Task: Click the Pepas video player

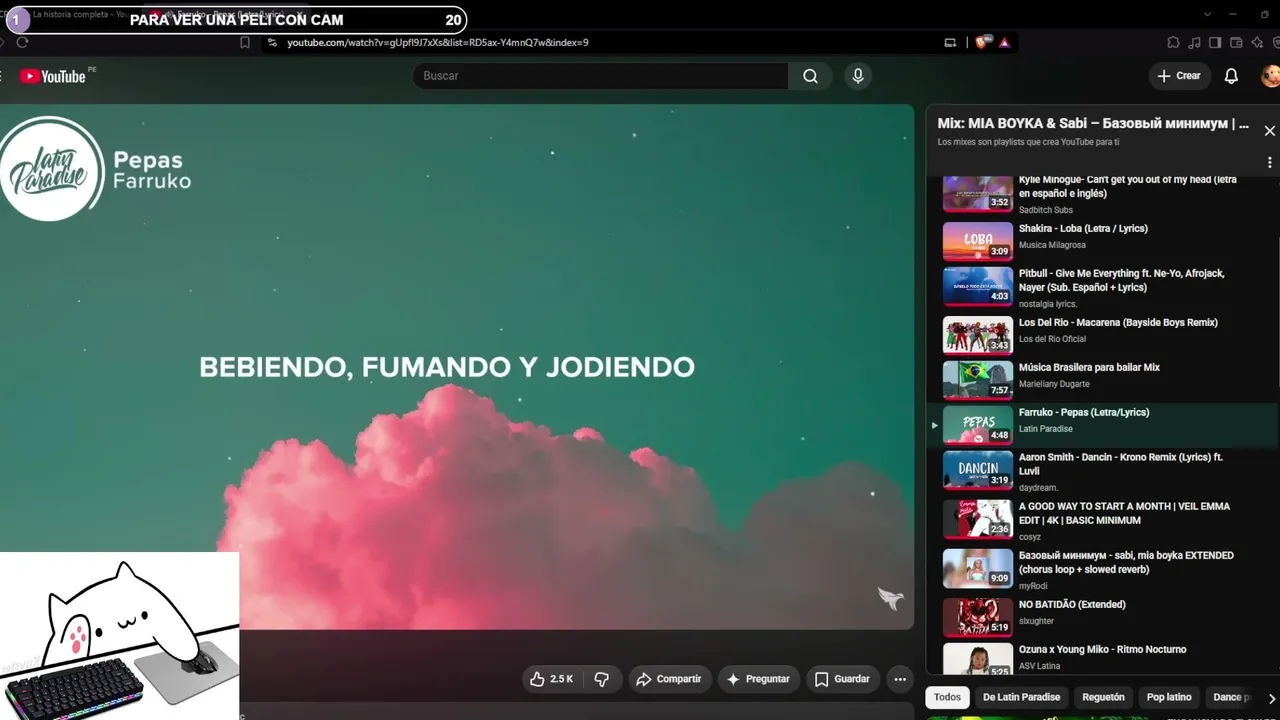Action: [457, 367]
